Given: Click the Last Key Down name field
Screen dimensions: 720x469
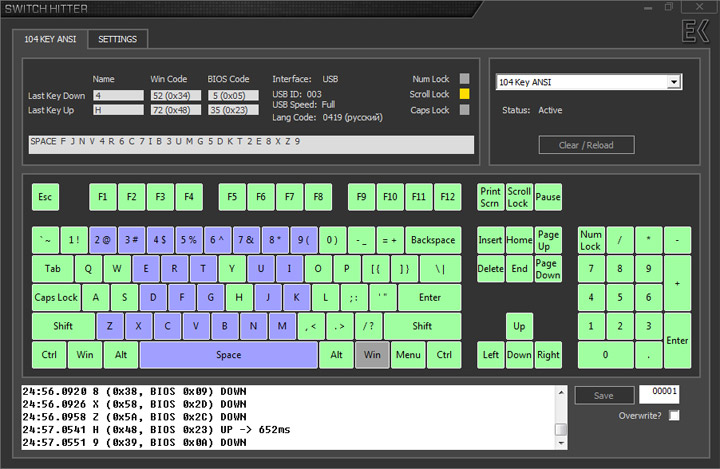Looking at the screenshot, I should click(118, 96).
